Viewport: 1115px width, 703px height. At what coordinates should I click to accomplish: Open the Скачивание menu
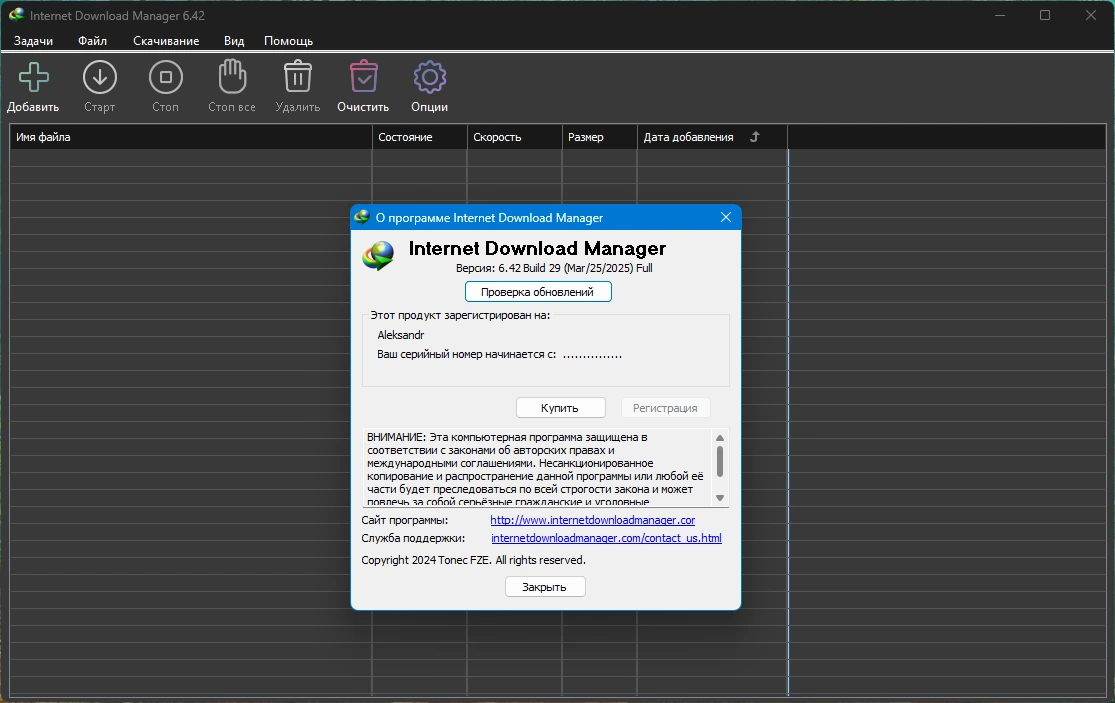(x=166, y=41)
